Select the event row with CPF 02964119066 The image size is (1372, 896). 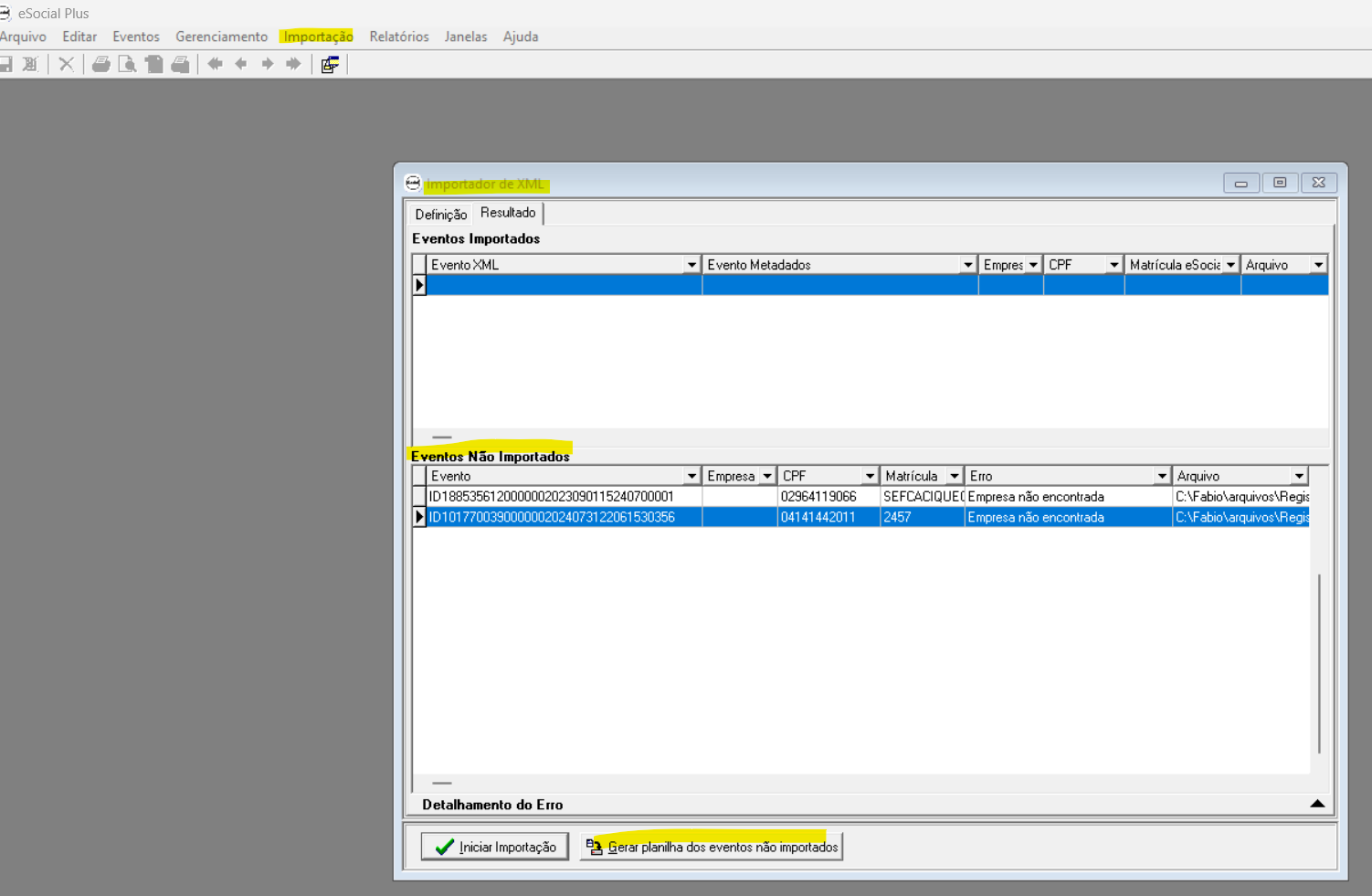click(x=818, y=497)
